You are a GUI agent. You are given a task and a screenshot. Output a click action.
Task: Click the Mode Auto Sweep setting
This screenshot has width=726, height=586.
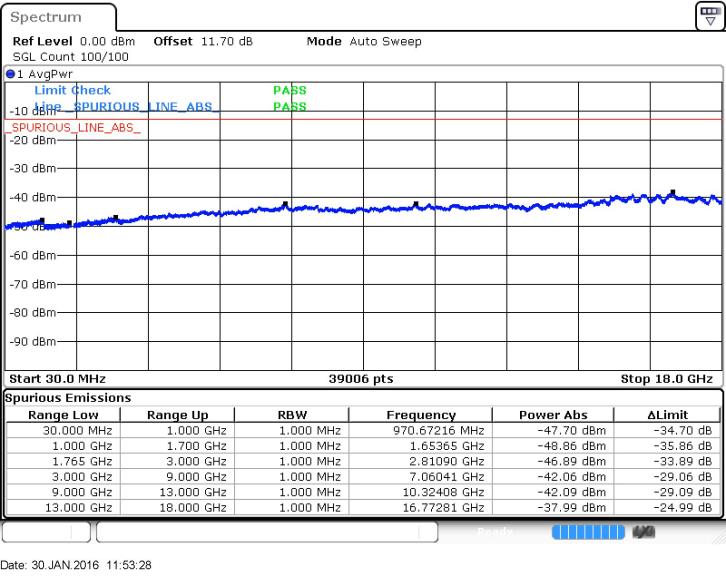[x=364, y=41]
